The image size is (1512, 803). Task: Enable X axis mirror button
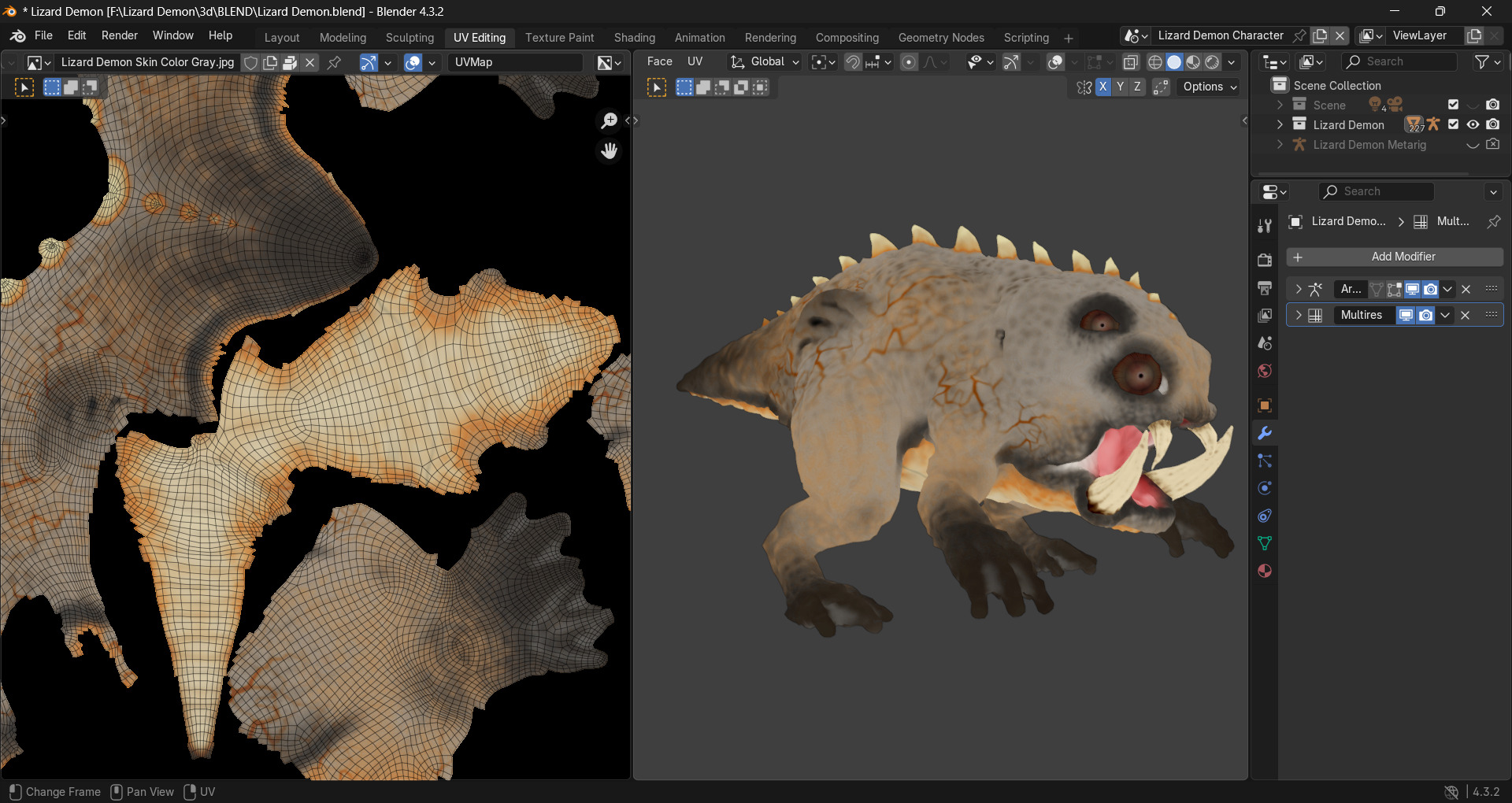pos(1102,87)
